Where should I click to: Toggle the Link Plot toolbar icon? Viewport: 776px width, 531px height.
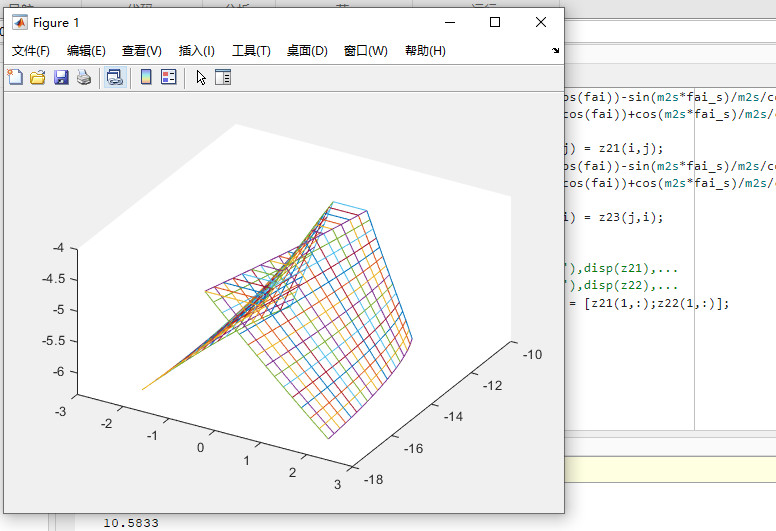(x=115, y=77)
